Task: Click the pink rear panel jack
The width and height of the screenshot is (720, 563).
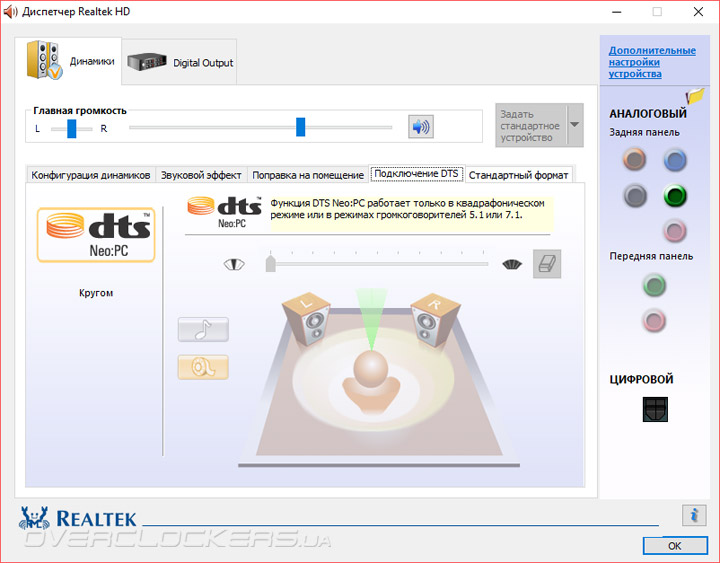Action: [x=675, y=231]
